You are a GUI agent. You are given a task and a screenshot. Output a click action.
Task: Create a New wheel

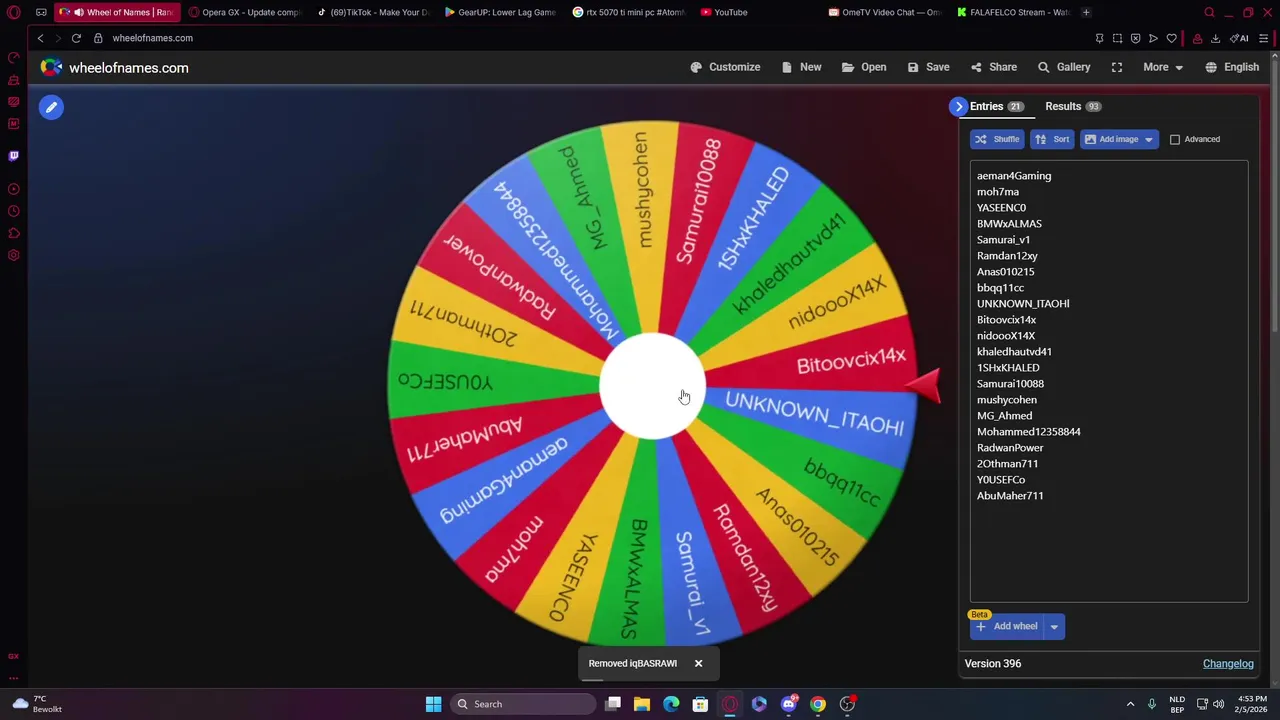tap(801, 67)
